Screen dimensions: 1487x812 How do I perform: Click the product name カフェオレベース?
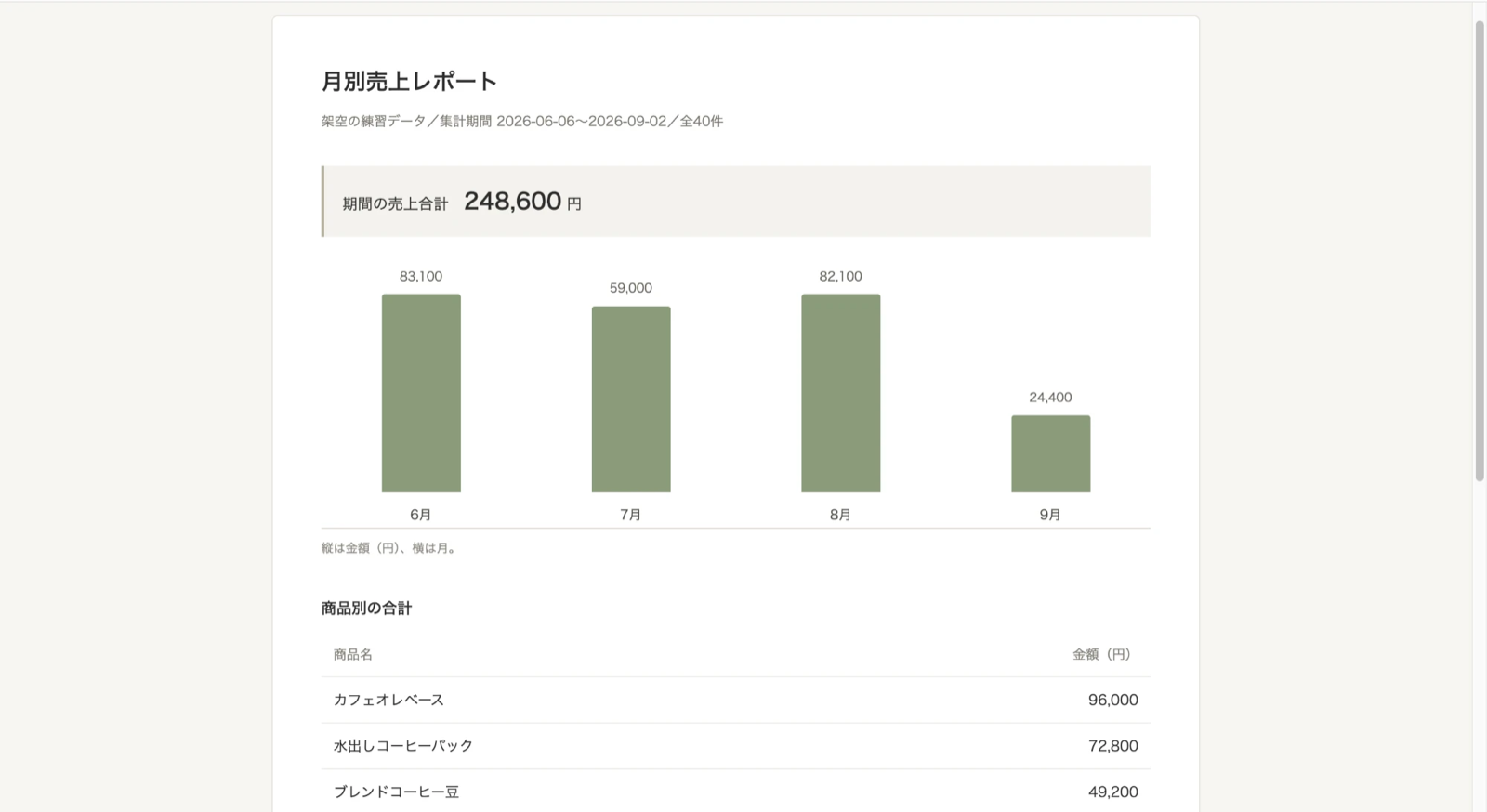tap(388, 700)
